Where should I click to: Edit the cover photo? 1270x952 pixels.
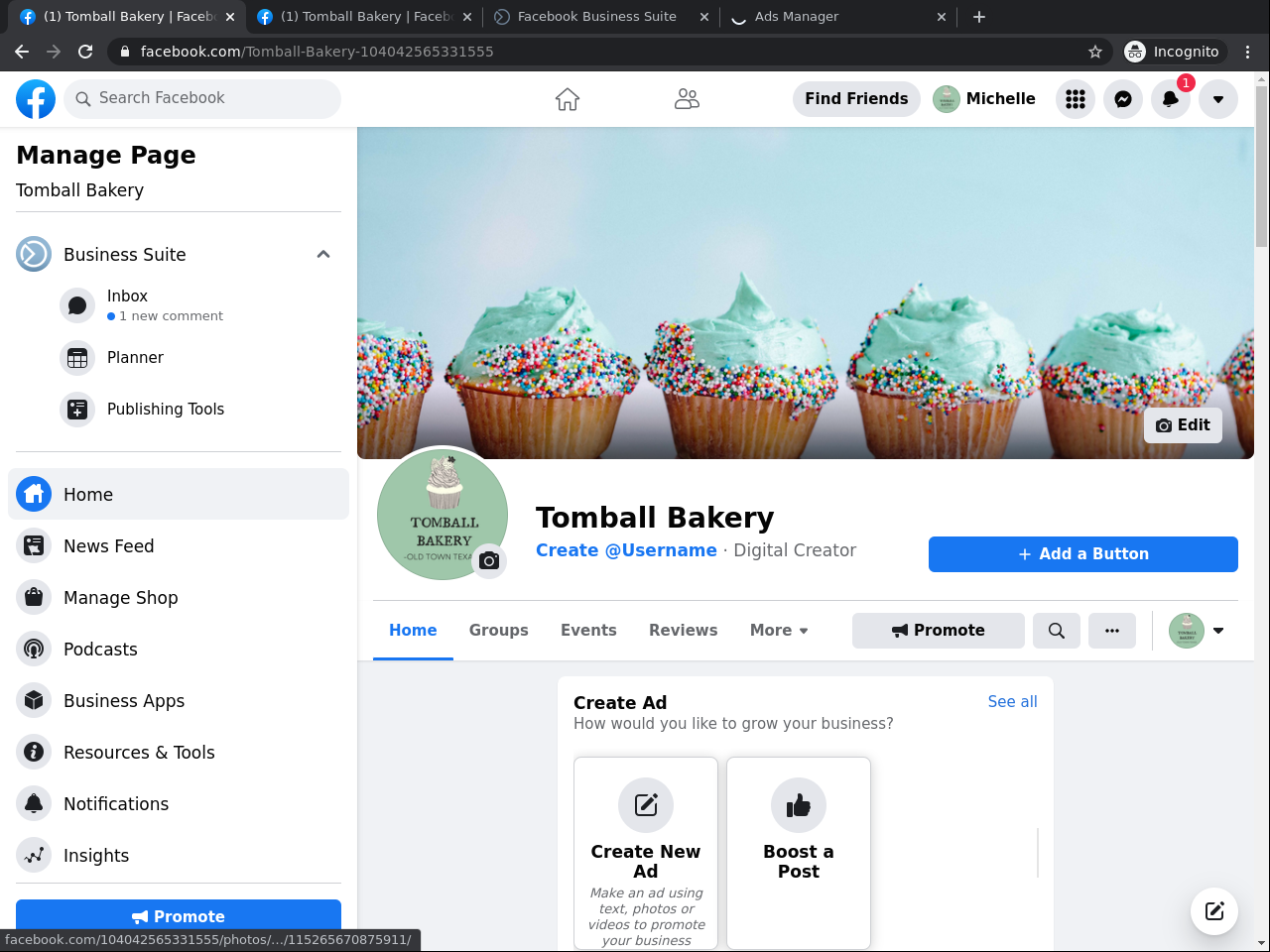tap(1184, 425)
